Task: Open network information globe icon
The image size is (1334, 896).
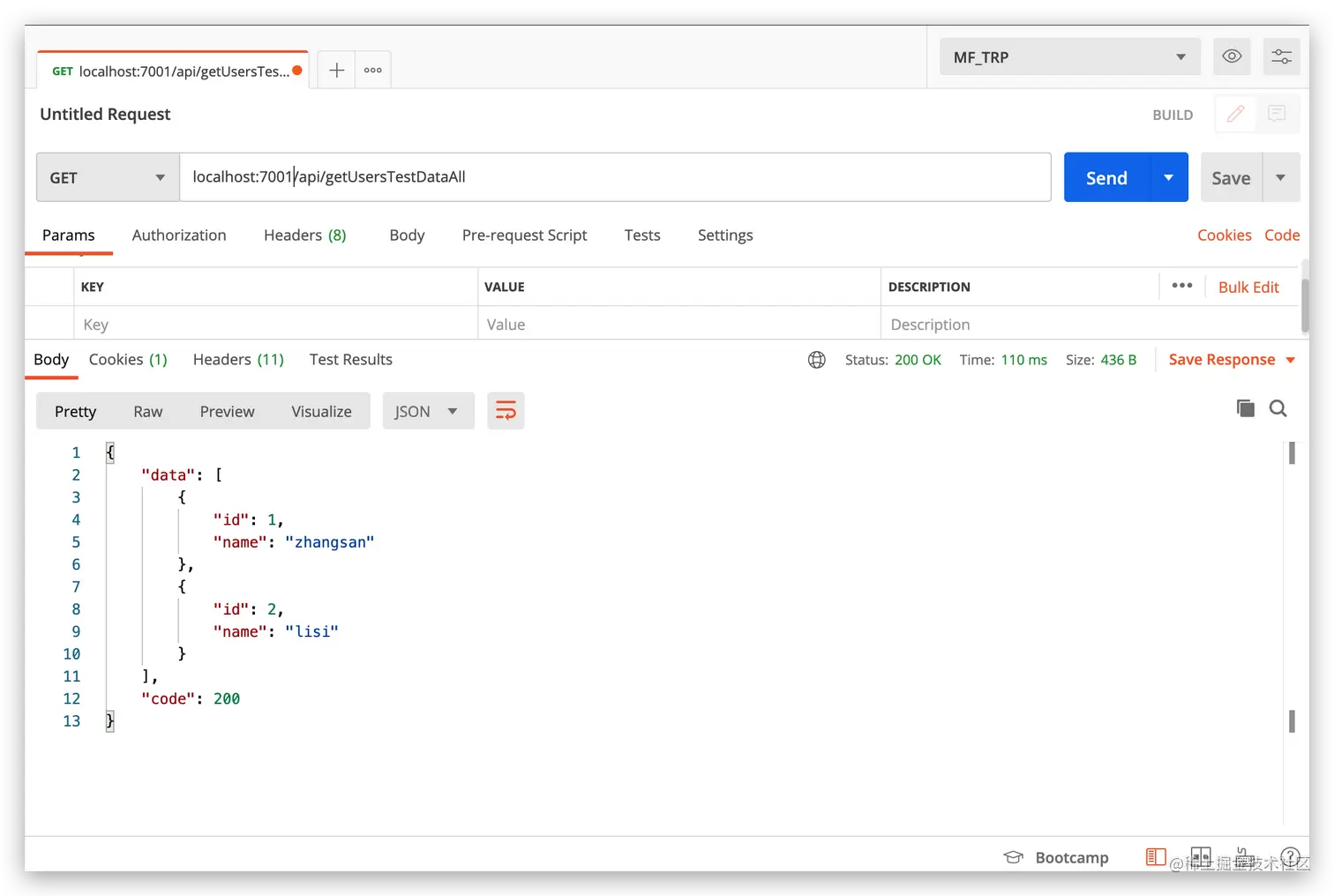Action: click(817, 360)
